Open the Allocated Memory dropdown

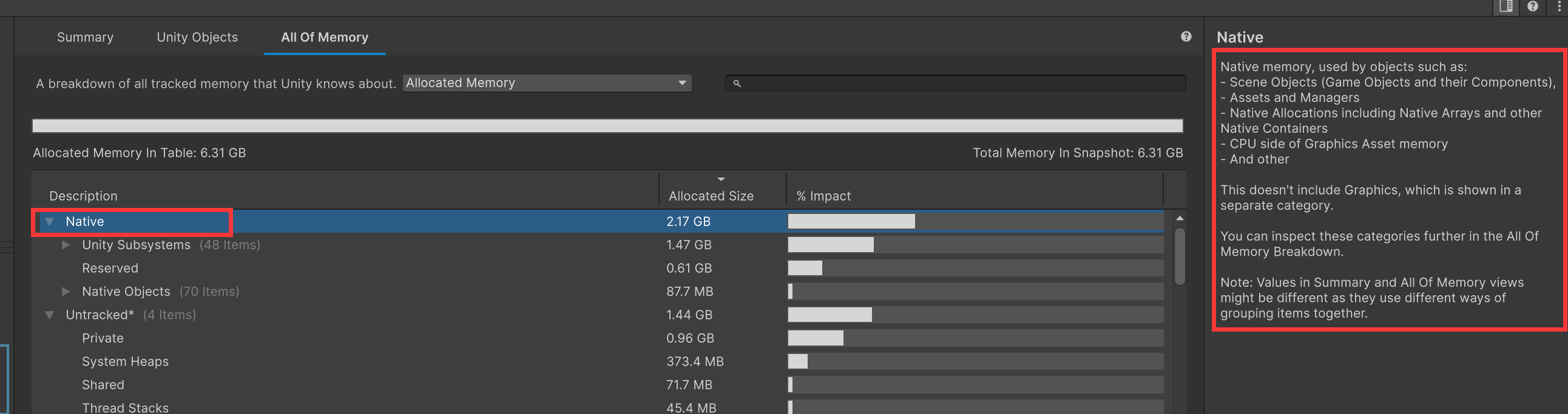pos(546,83)
